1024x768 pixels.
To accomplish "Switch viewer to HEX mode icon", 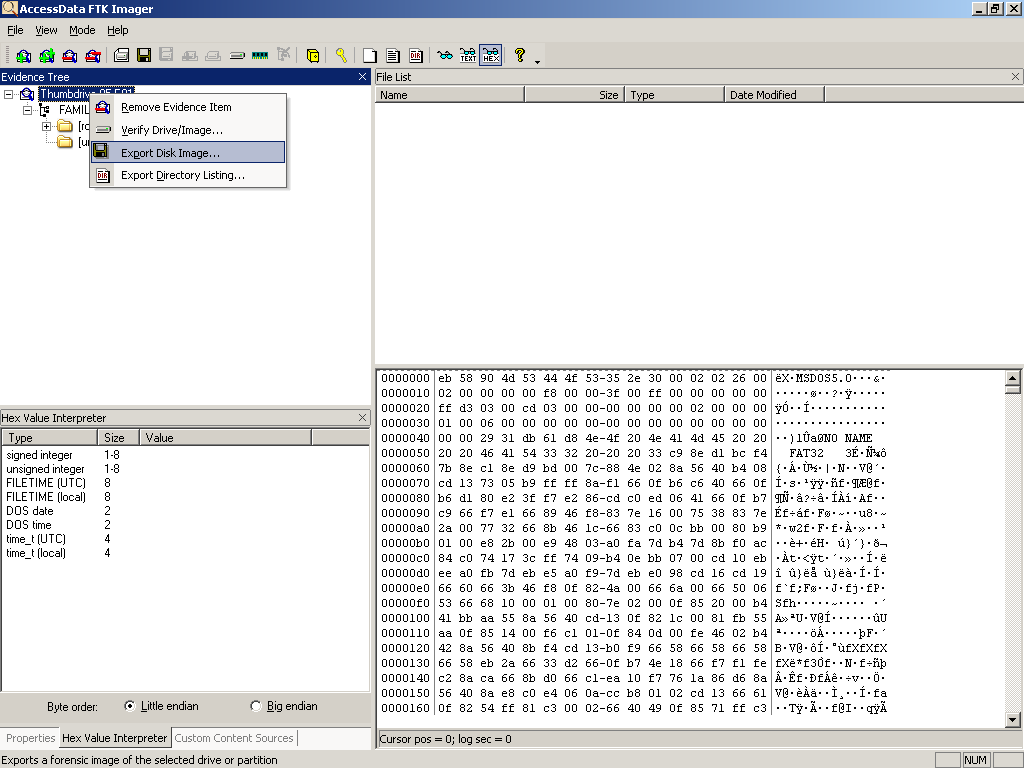I will coord(490,56).
